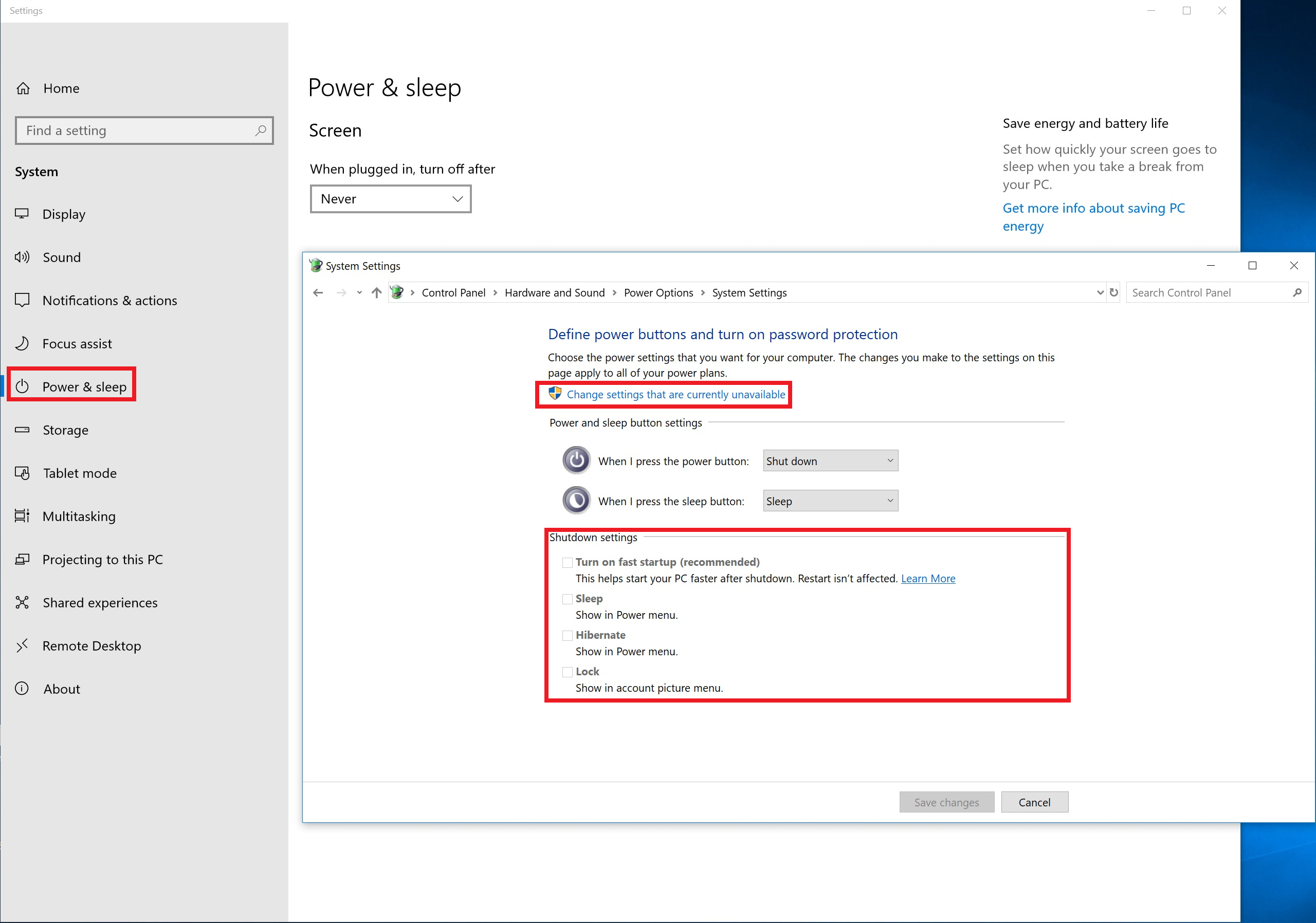Expand the chevron before Control Panel breadcrumb
Viewport: 1316px width, 923px height.
coord(412,293)
